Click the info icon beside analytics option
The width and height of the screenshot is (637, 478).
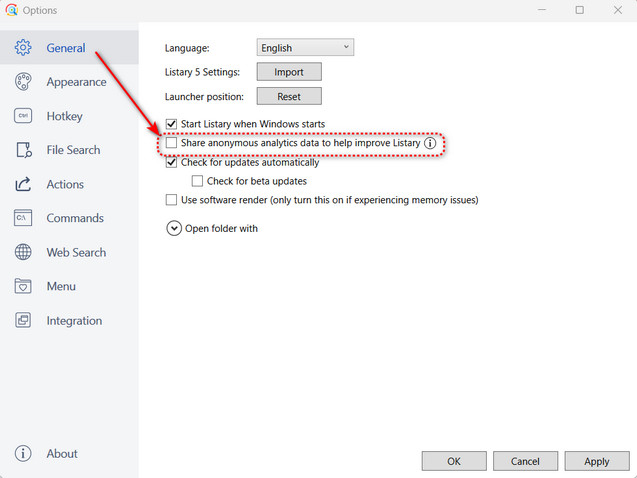pos(430,144)
